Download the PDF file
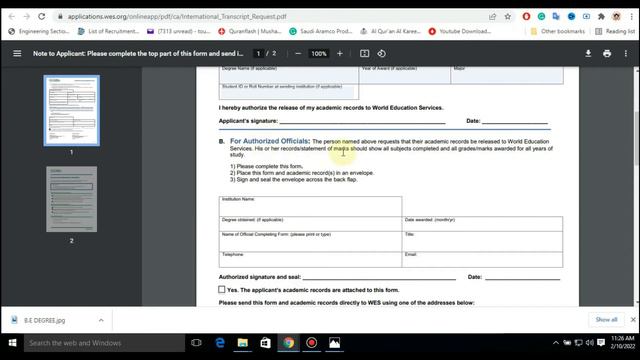This screenshot has width=640, height=360. click(588, 53)
